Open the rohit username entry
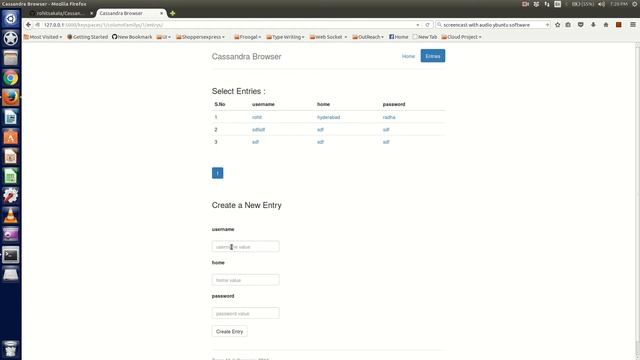Image resolution: width=640 pixels, height=360 pixels. tap(257, 117)
